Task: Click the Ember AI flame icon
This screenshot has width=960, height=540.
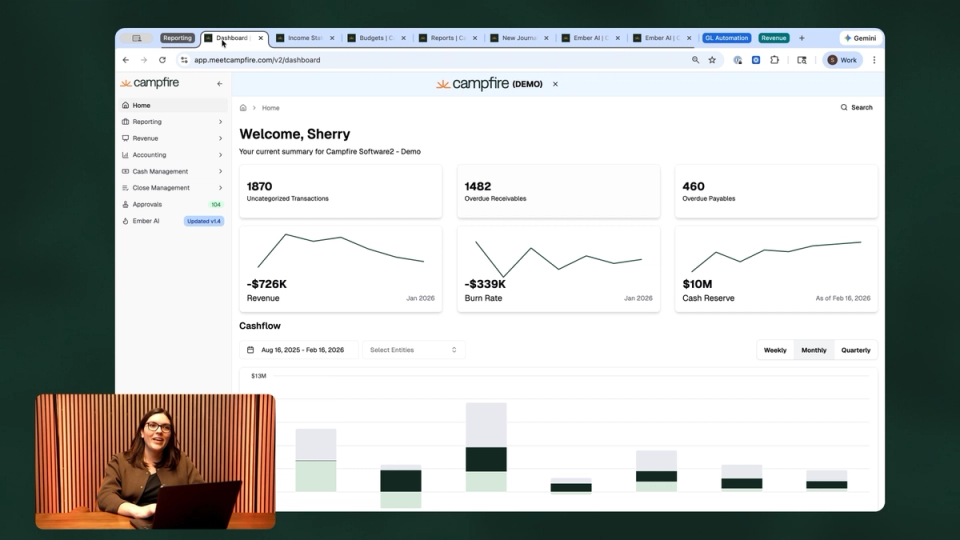Action: [126, 221]
